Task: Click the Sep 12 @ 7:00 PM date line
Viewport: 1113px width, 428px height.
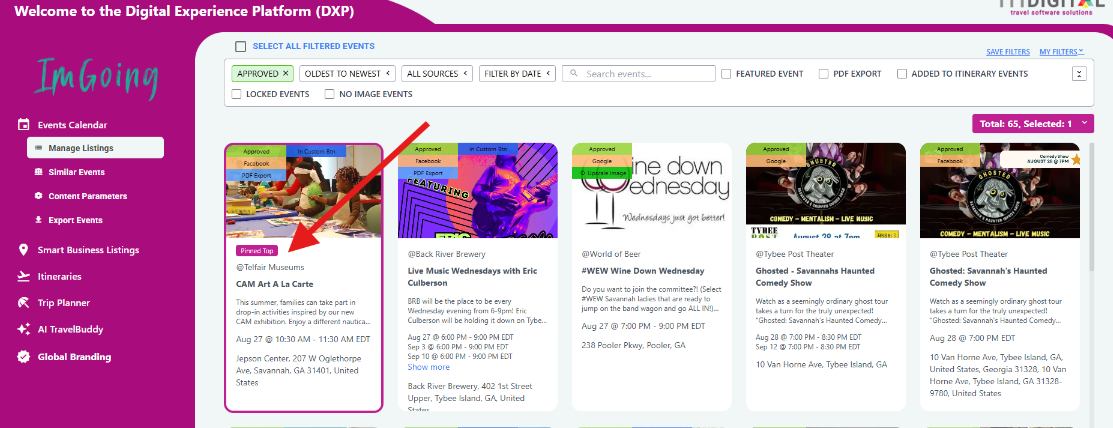Action: coord(808,347)
